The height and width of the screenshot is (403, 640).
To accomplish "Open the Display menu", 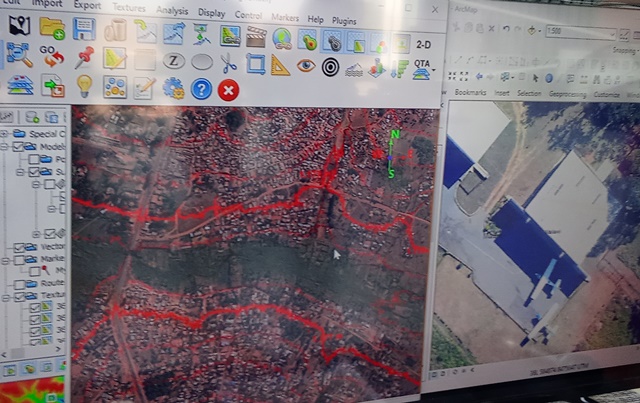I will point(212,13).
